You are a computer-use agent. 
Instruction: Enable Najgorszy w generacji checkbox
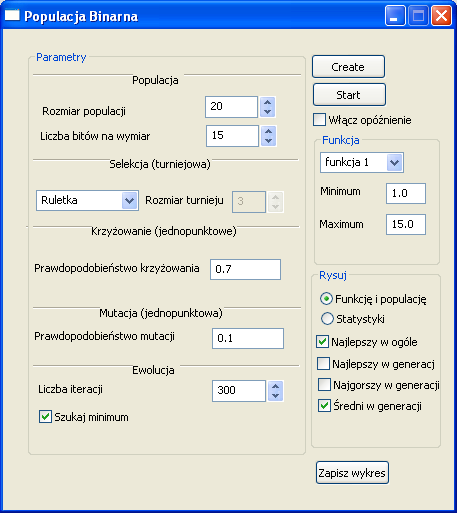coord(324,385)
